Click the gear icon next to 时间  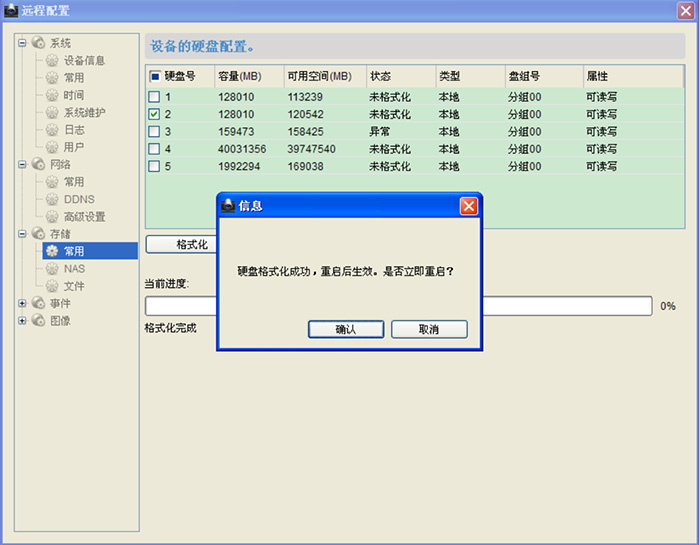(x=53, y=95)
